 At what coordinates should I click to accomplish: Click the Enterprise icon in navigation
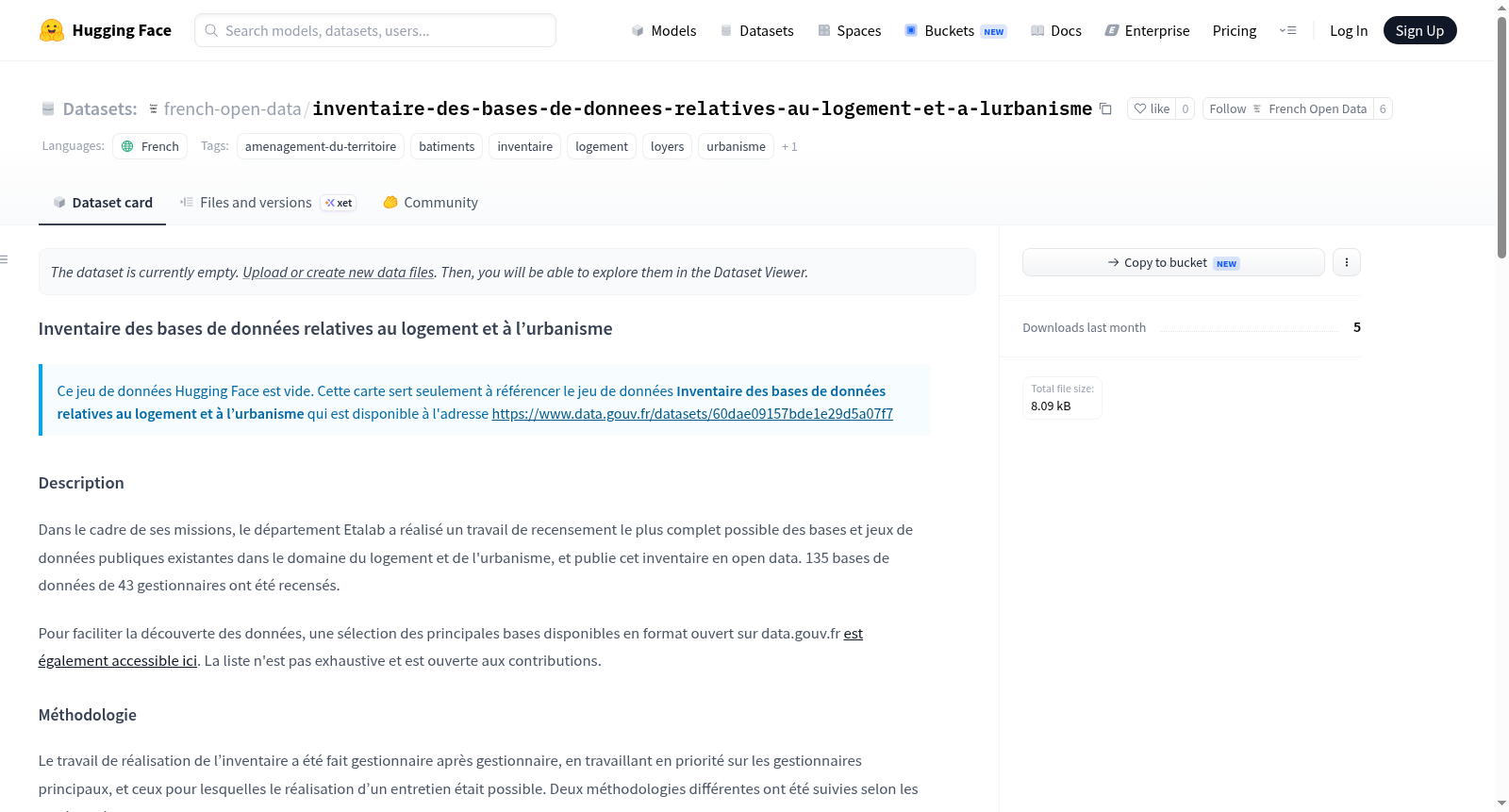pyautogui.click(x=1112, y=30)
